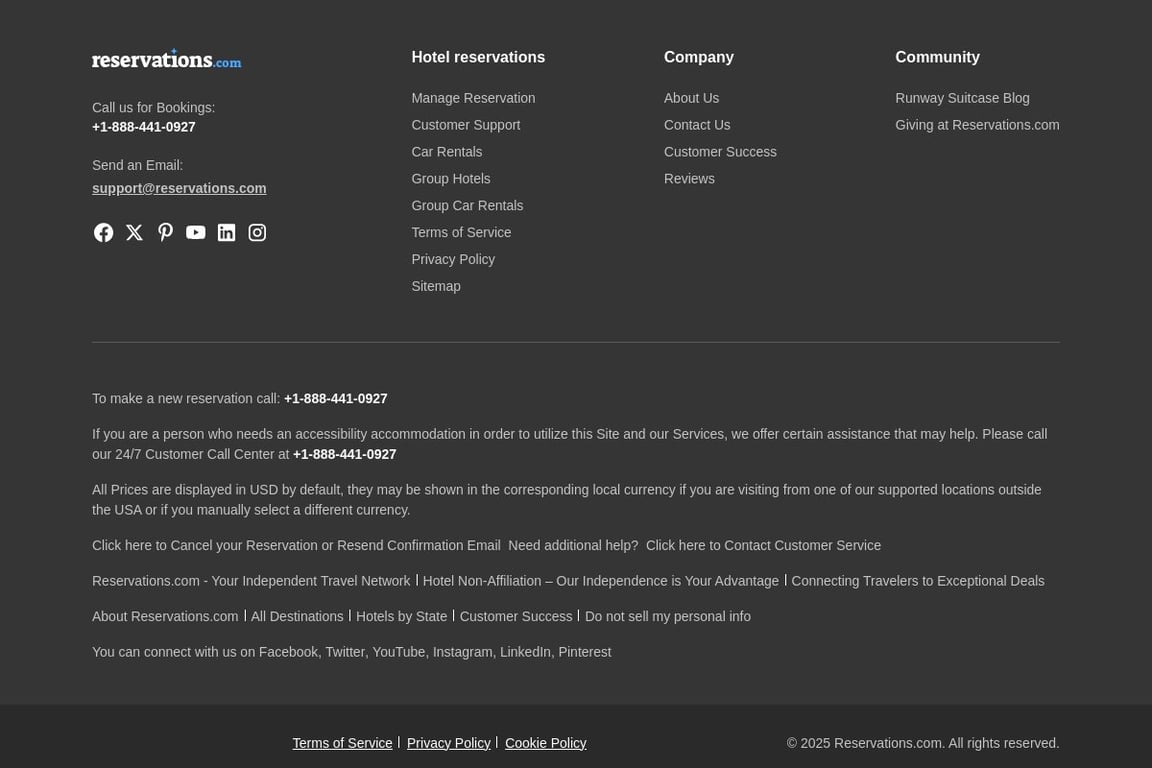Click the Community column heading
Screen dimensions: 1152x768
(x=937, y=57)
